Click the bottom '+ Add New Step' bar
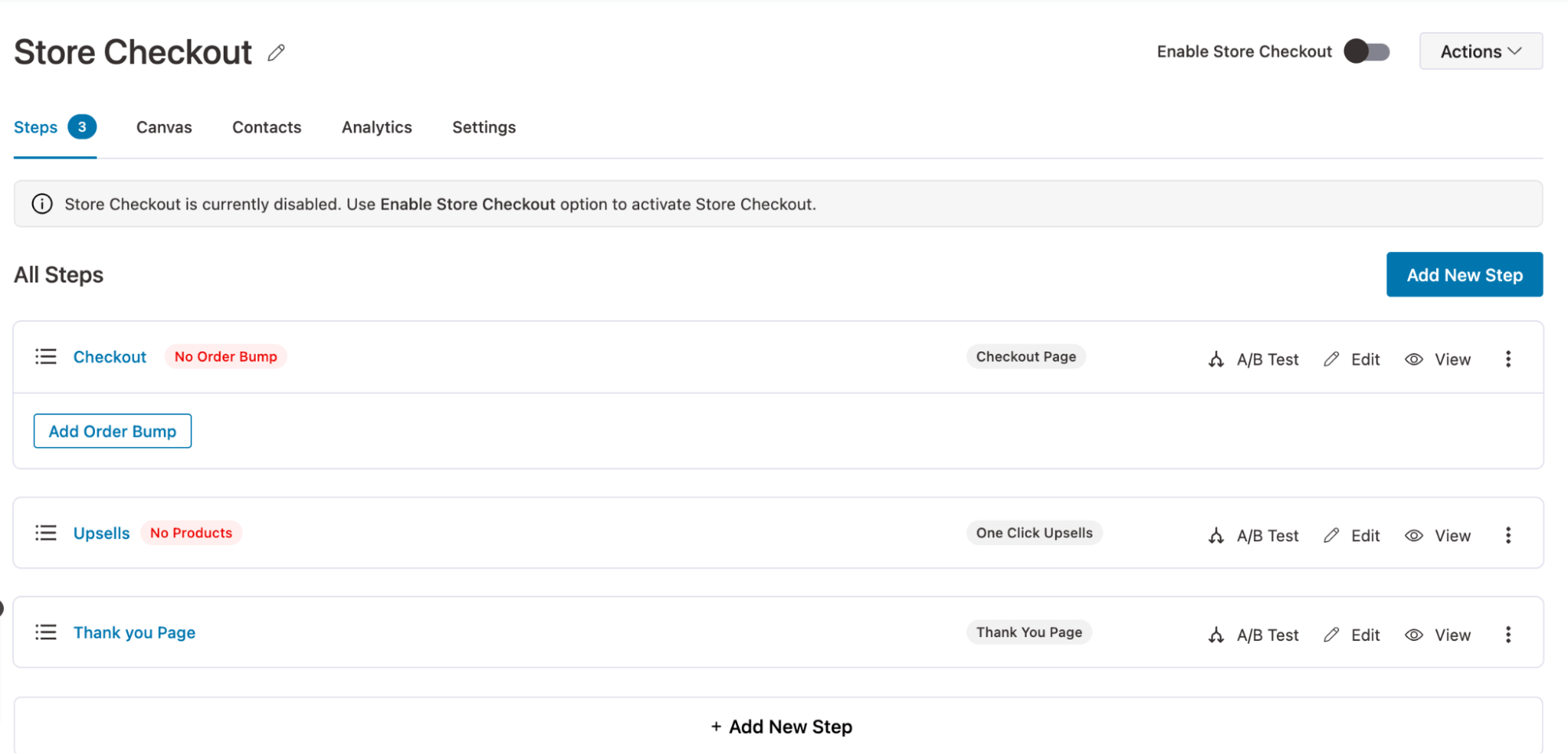1568x754 pixels. (x=781, y=727)
